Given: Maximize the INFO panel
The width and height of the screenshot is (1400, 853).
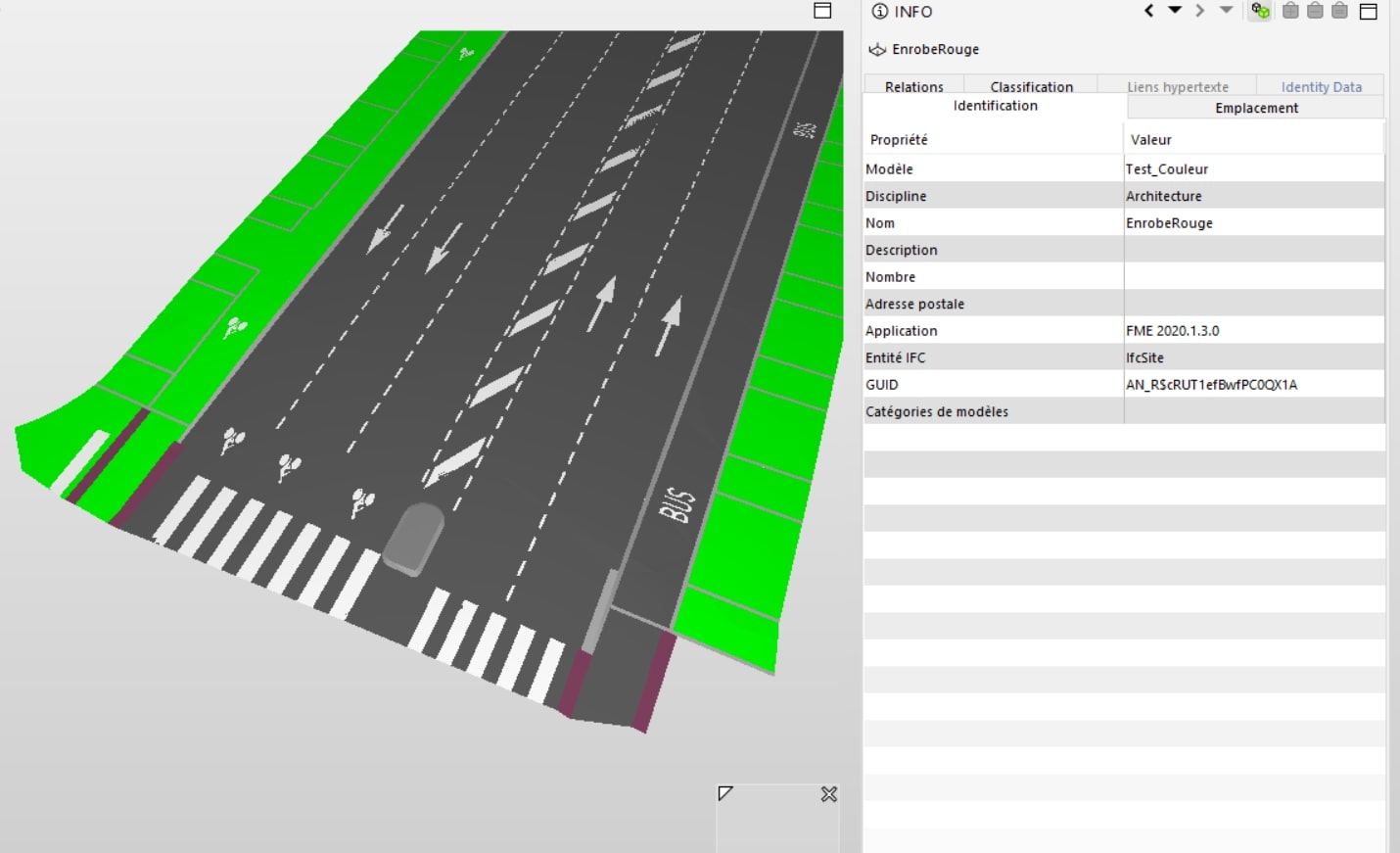Looking at the screenshot, I should click(x=1369, y=11).
